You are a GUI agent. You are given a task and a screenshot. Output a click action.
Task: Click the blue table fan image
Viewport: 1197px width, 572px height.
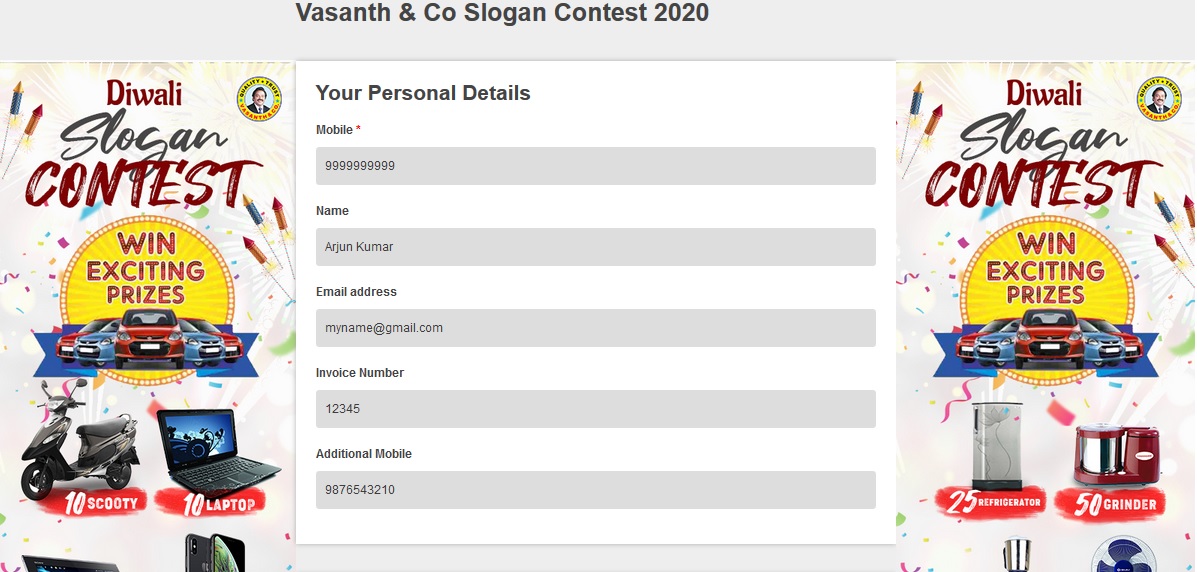click(x=1124, y=555)
